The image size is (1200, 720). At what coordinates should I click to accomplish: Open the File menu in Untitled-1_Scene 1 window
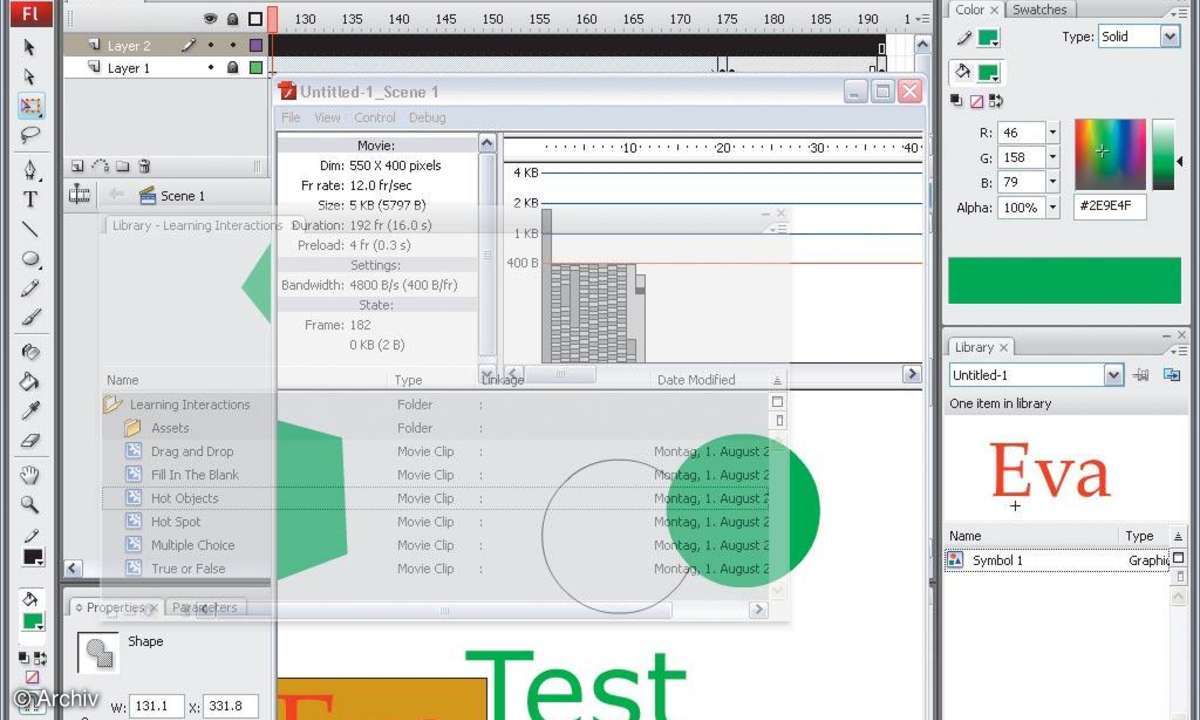pyautogui.click(x=291, y=117)
